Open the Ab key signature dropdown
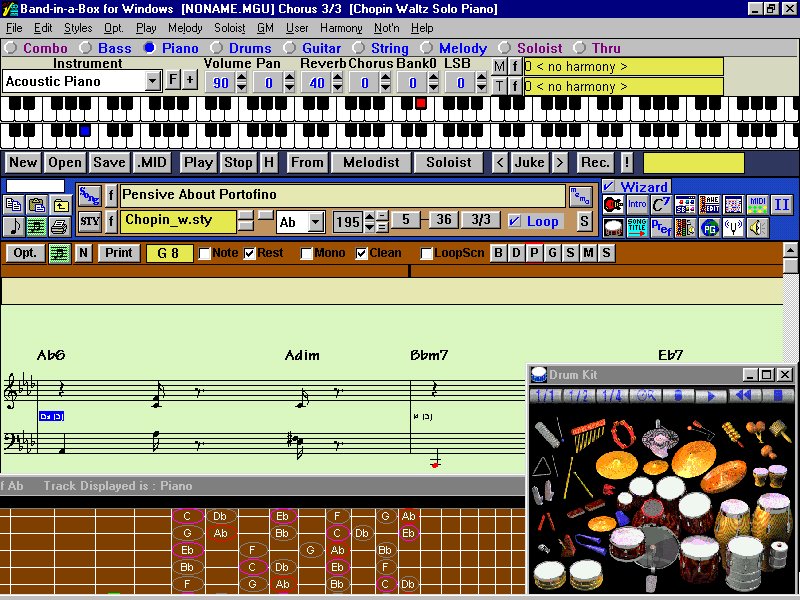Viewport: 800px width, 600px height. 316,222
